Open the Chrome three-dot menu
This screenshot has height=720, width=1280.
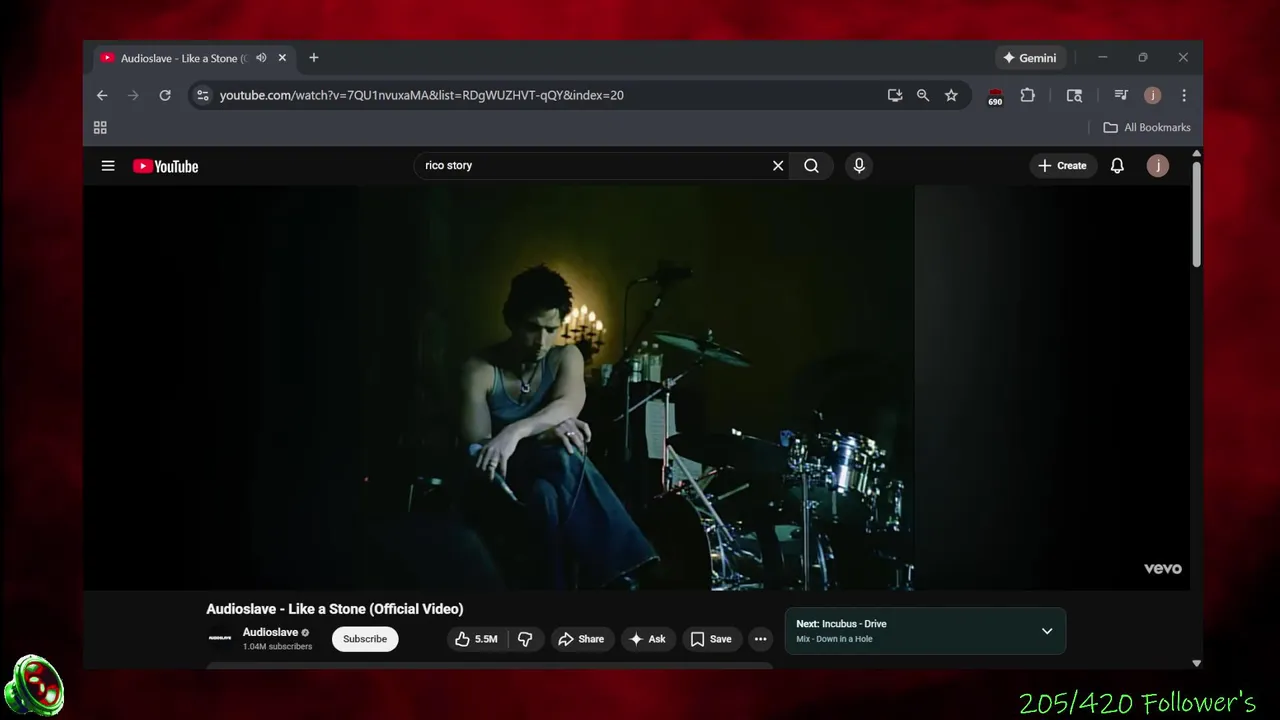click(1184, 95)
